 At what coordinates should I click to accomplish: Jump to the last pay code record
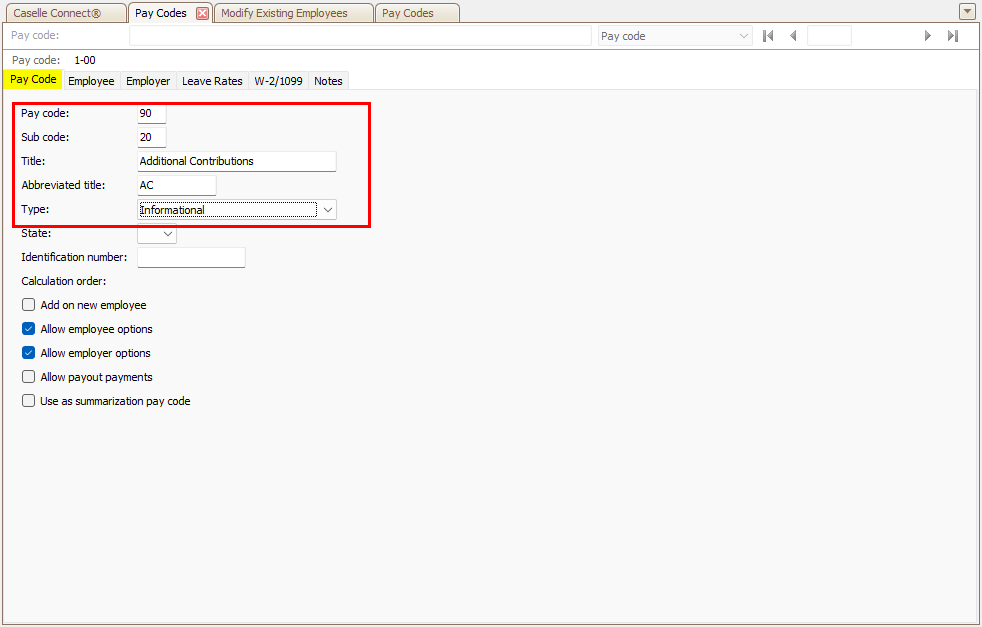point(953,36)
